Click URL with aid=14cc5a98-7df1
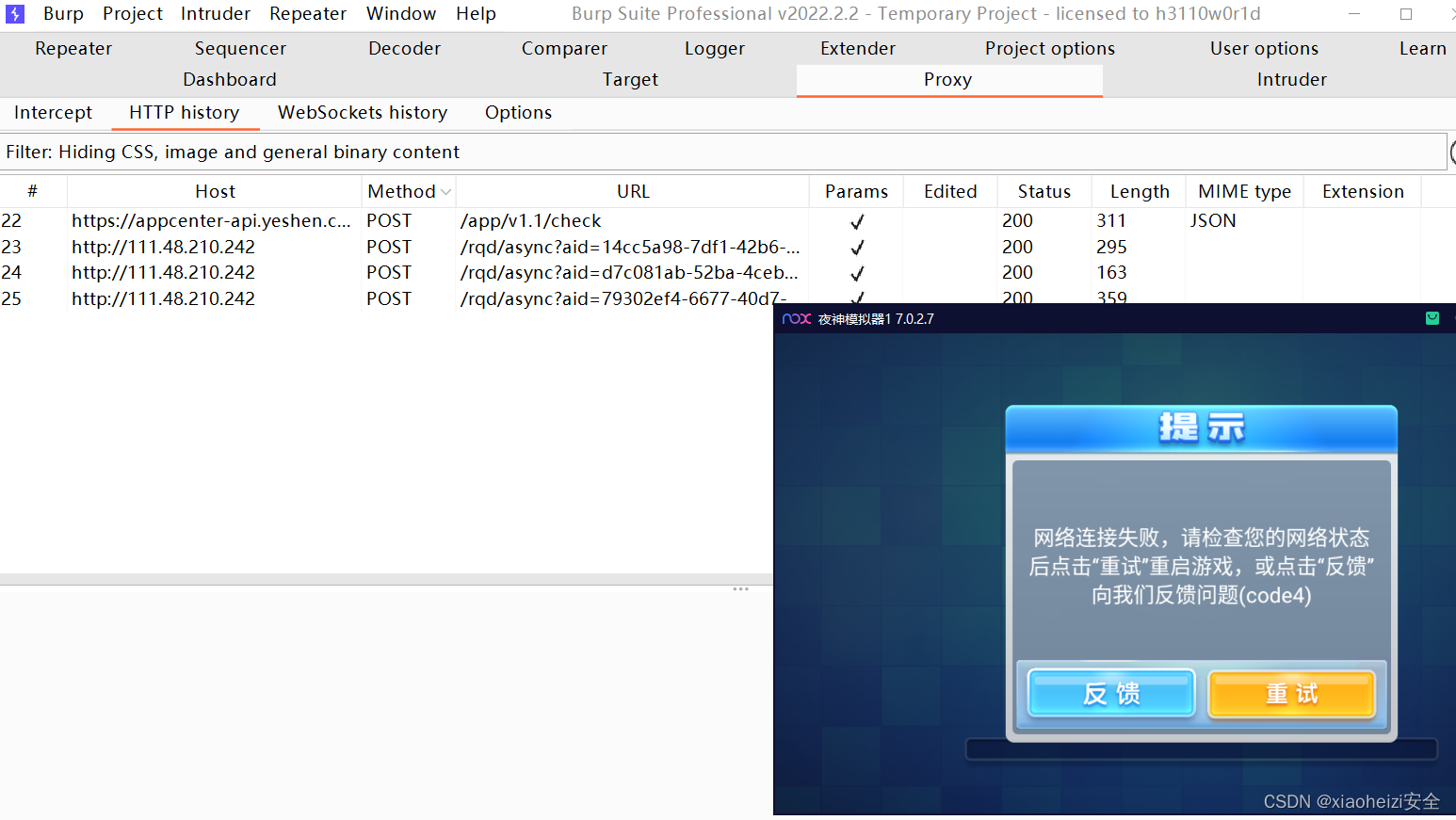This screenshot has height=820, width=1456. click(x=630, y=247)
